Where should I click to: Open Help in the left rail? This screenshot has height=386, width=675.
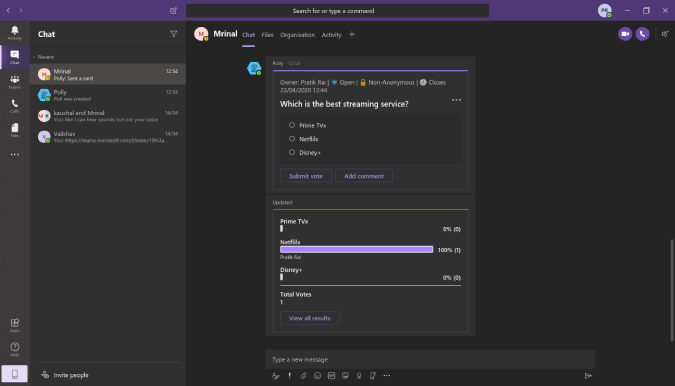pyautogui.click(x=15, y=349)
